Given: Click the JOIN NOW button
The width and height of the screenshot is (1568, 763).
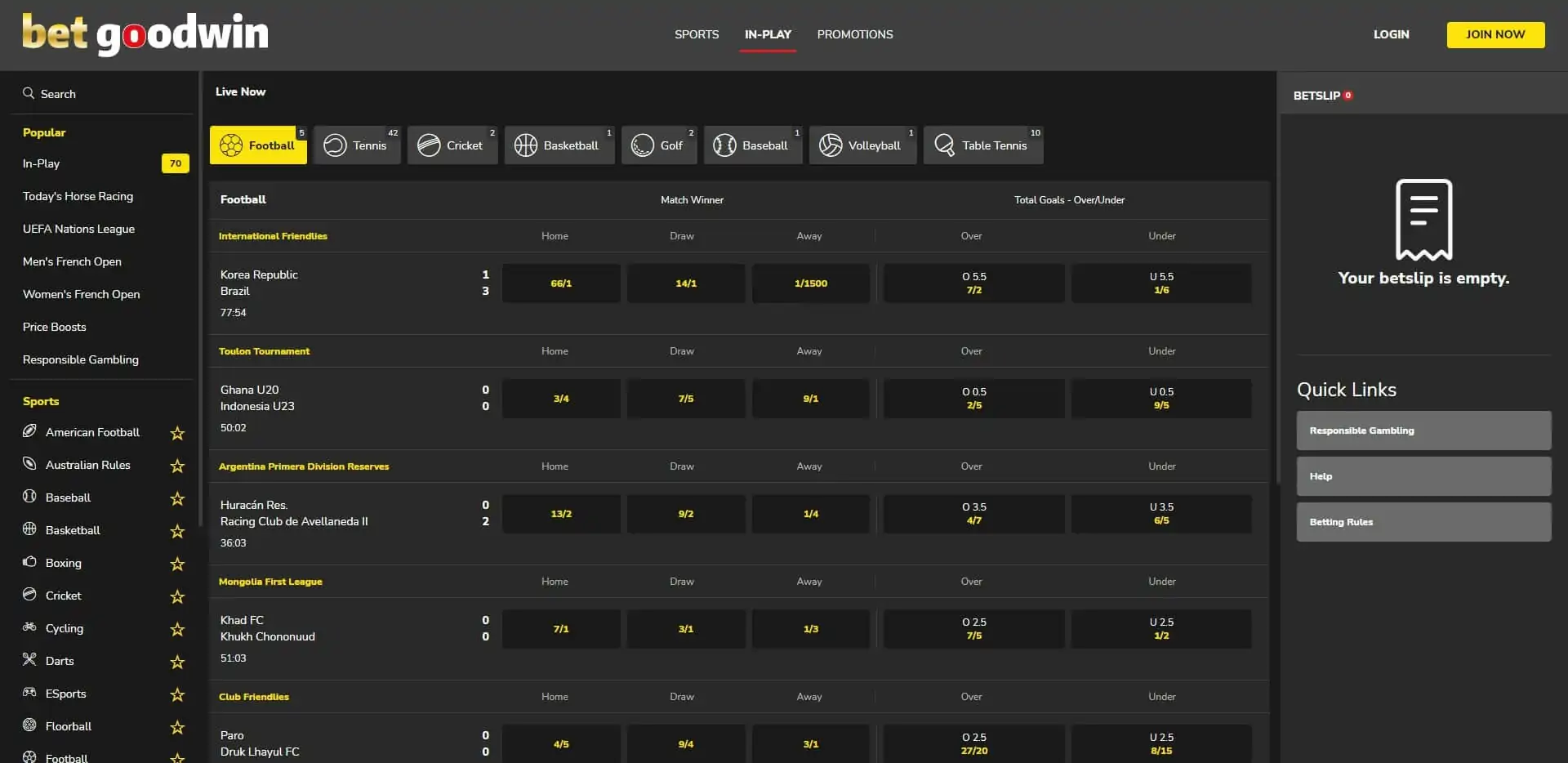Looking at the screenshot, I should (x=1495, y=34).
